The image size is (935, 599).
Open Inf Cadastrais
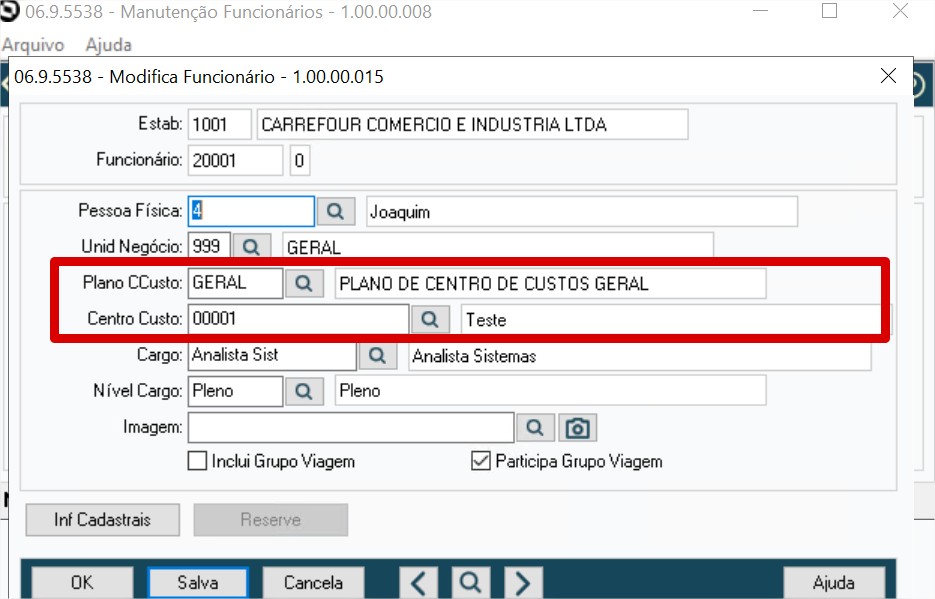tap(103, 520)
